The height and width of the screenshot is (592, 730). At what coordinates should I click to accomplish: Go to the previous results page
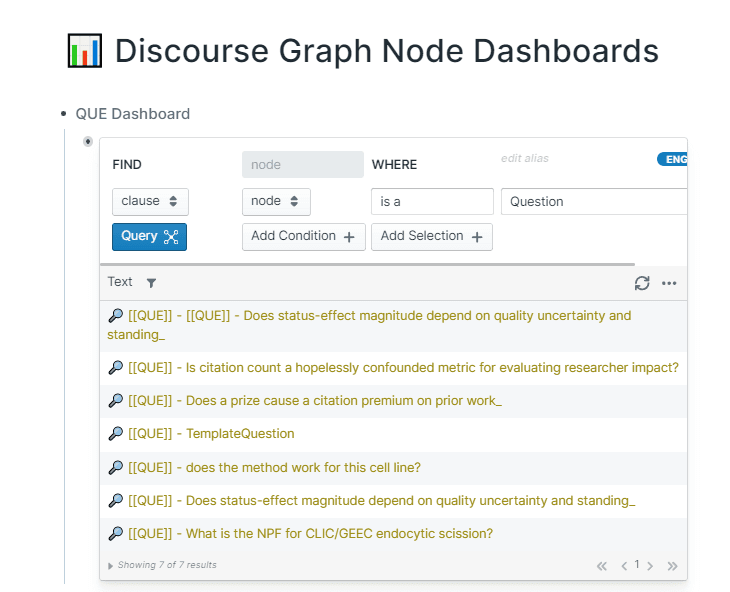click(x=624, y=566)
